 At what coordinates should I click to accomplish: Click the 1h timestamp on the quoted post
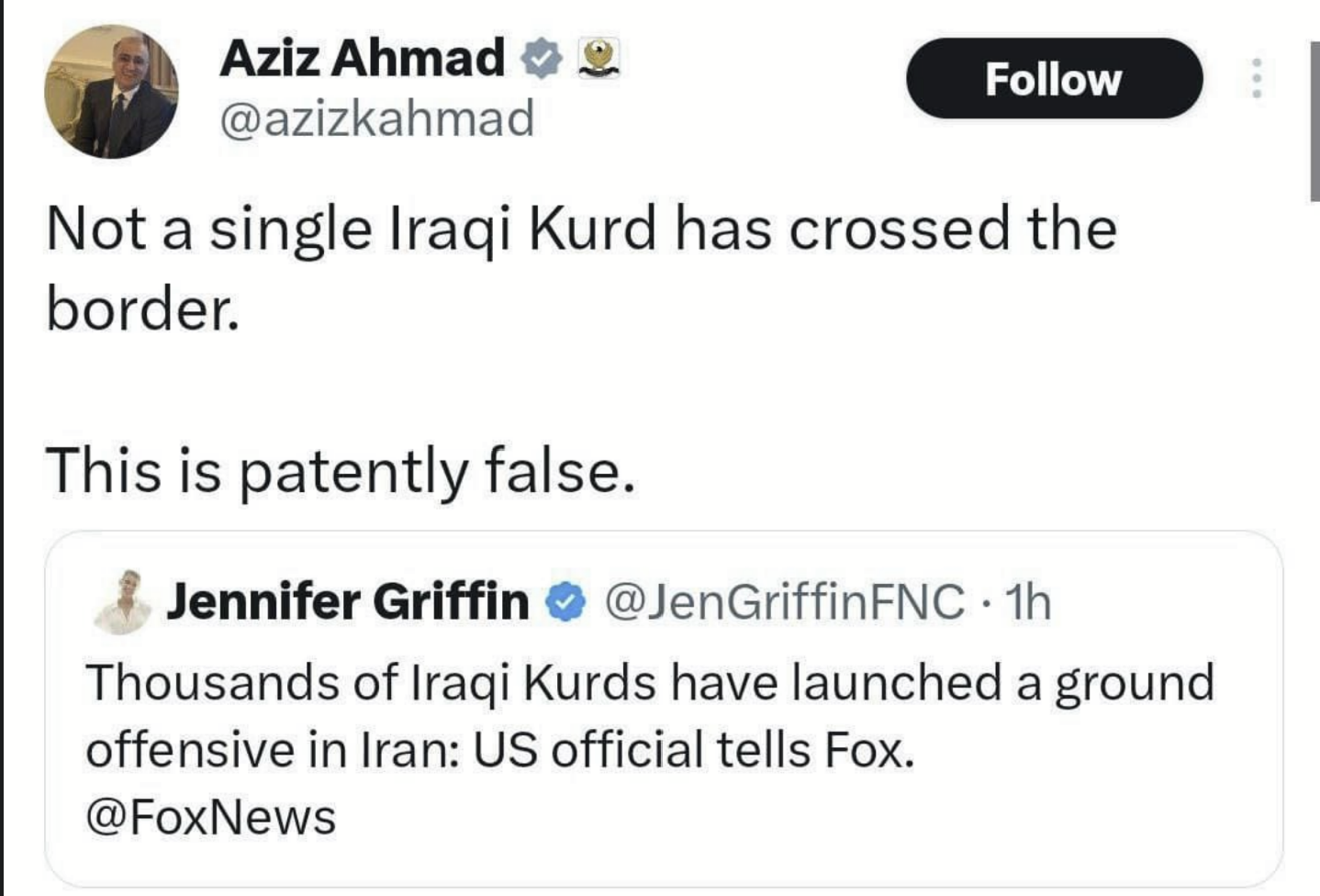1027,602
